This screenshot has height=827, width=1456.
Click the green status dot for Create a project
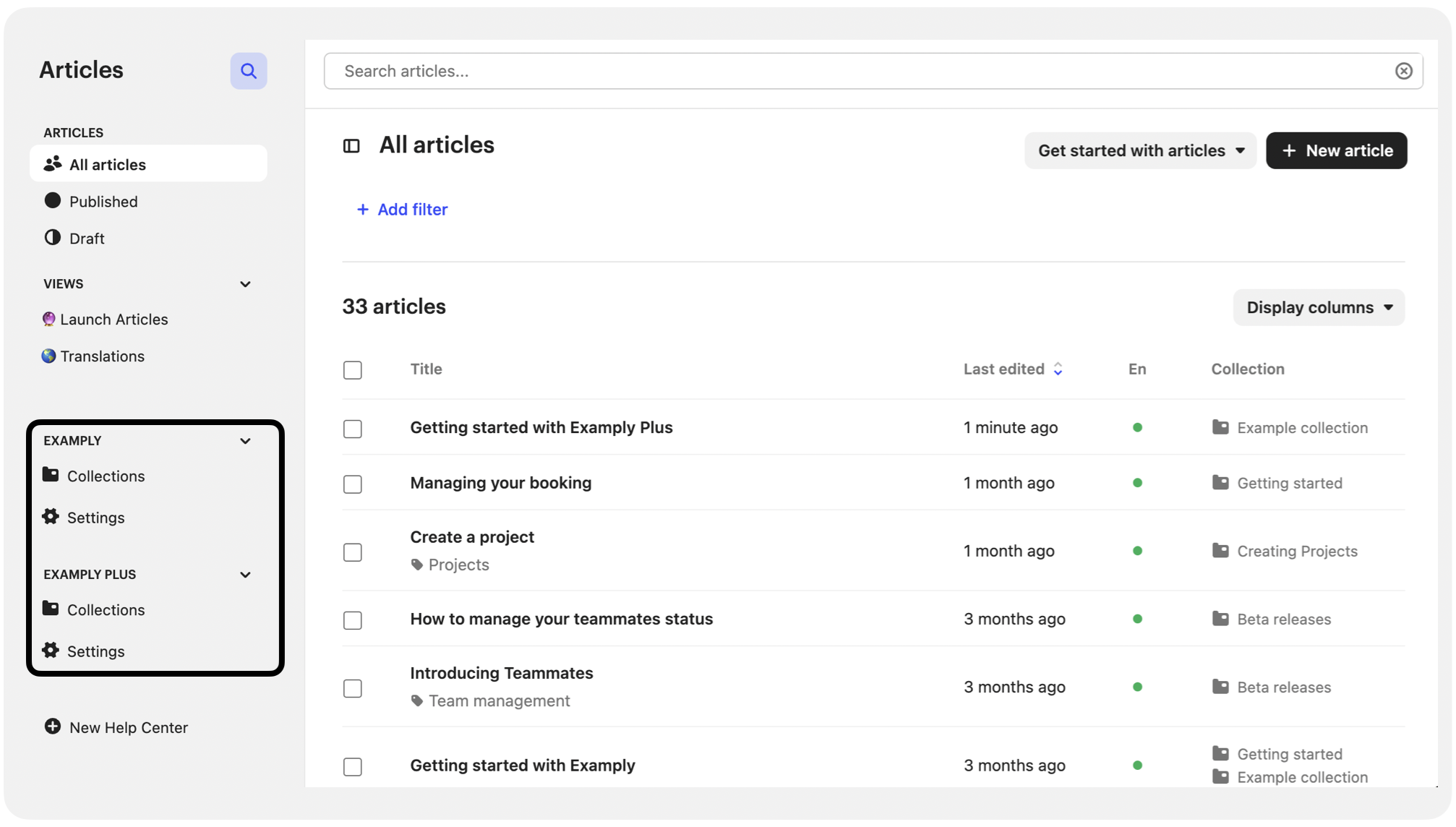click(1137, 551)
